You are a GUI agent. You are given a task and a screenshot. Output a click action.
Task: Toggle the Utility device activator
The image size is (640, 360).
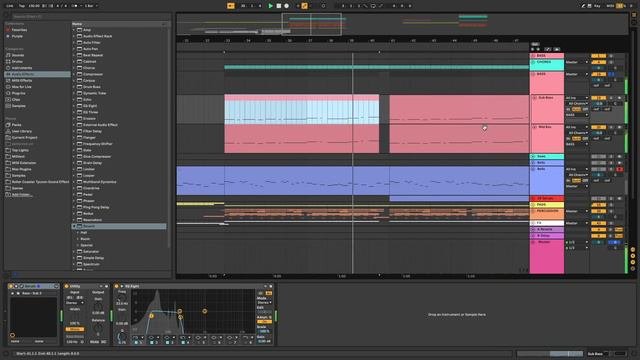point(67,286)
